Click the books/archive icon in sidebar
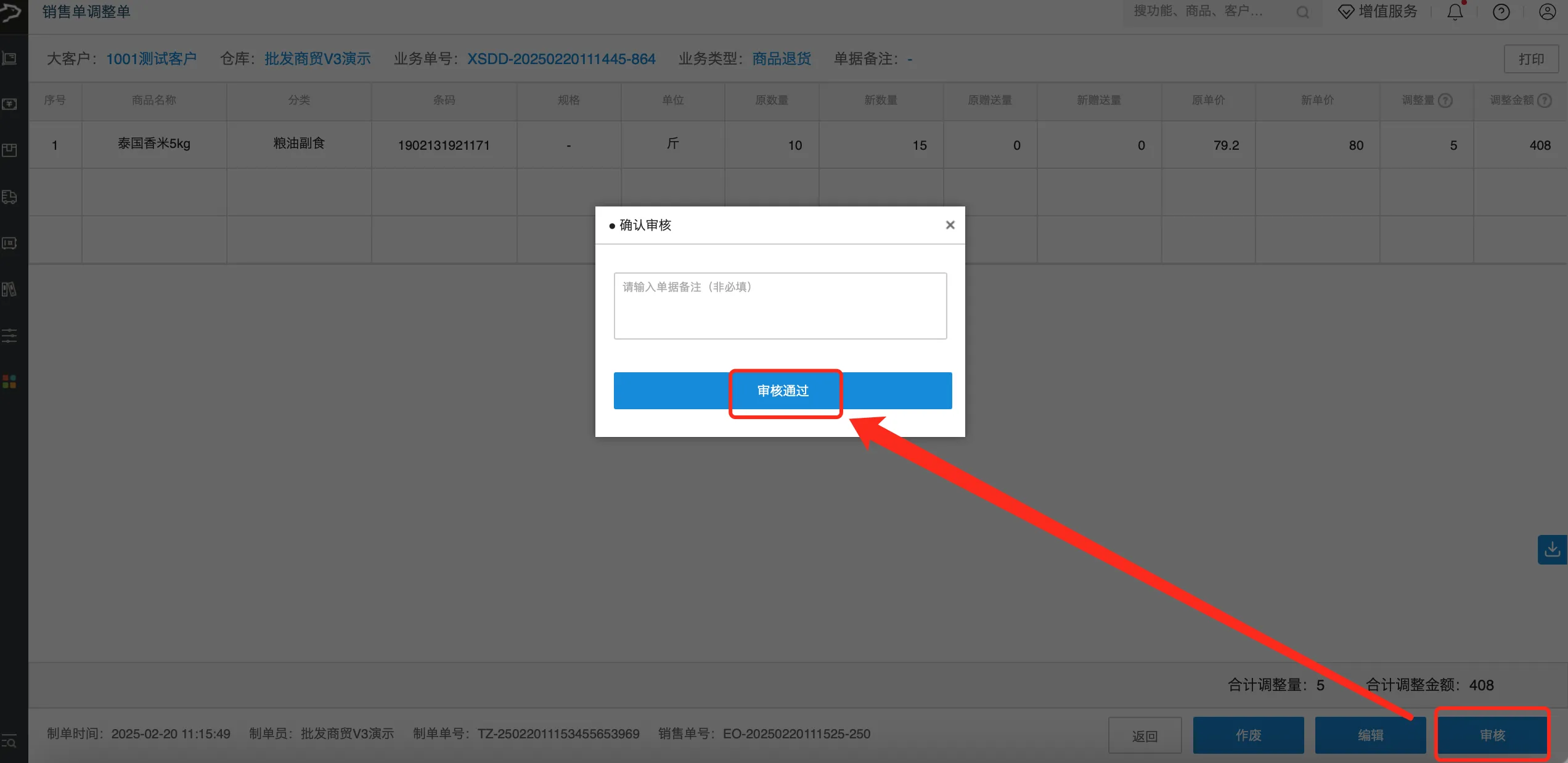 coord(9,290)
